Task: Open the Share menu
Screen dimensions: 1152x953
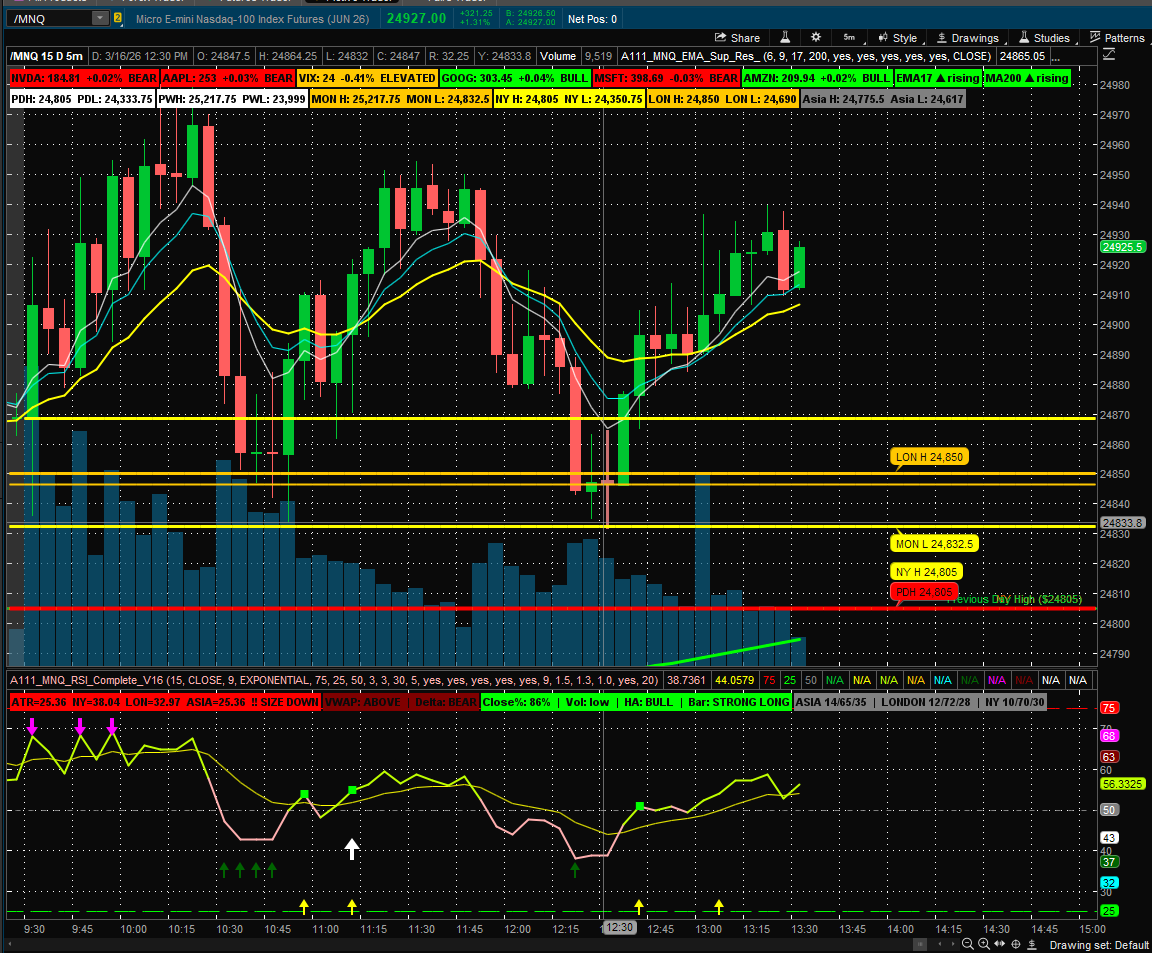Action: 736,38
